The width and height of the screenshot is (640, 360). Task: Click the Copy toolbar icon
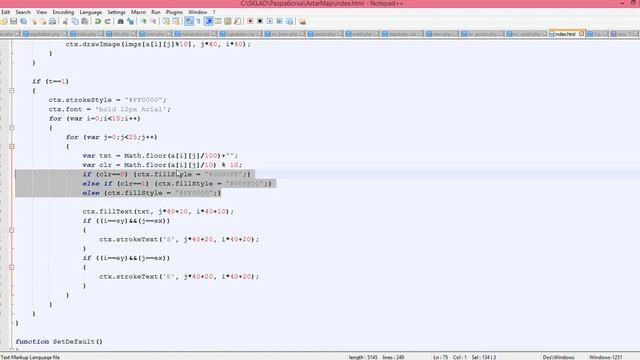(75, 21)
